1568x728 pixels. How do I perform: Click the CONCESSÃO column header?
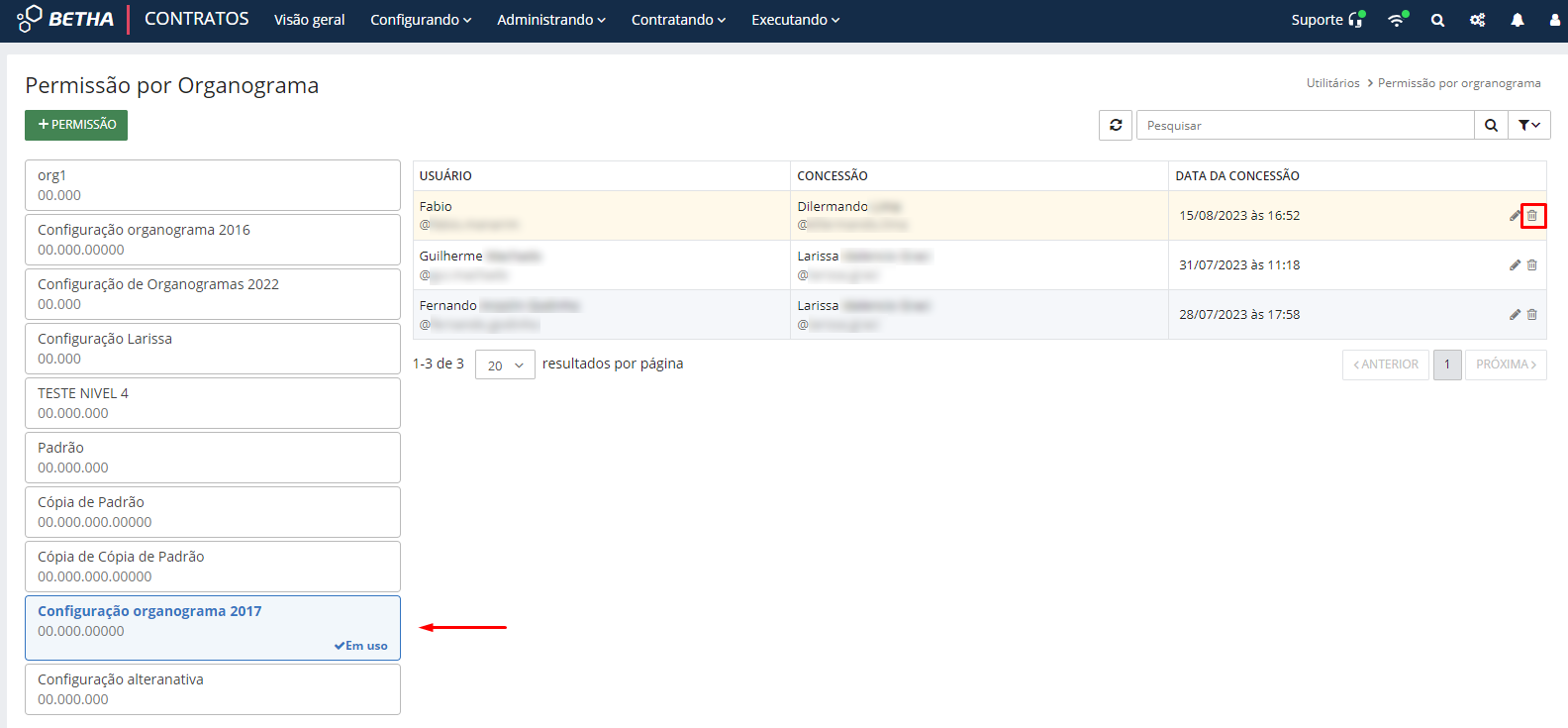[833, 175]
